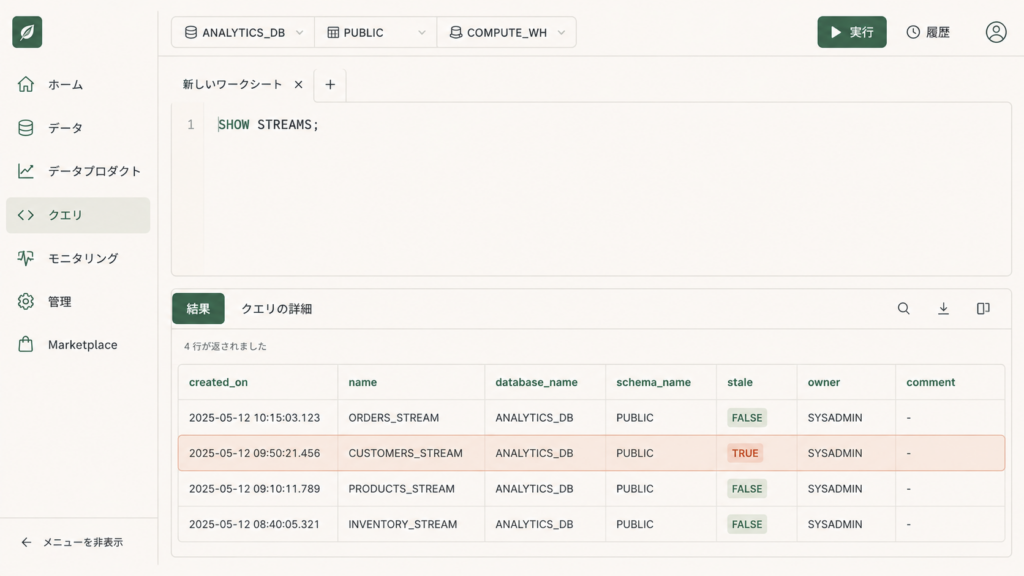The height and width of the screenshot is (576, 1024).
Task: Click timestamp 2025-05-12 09:10:11.789
Action: pos(254,488)
